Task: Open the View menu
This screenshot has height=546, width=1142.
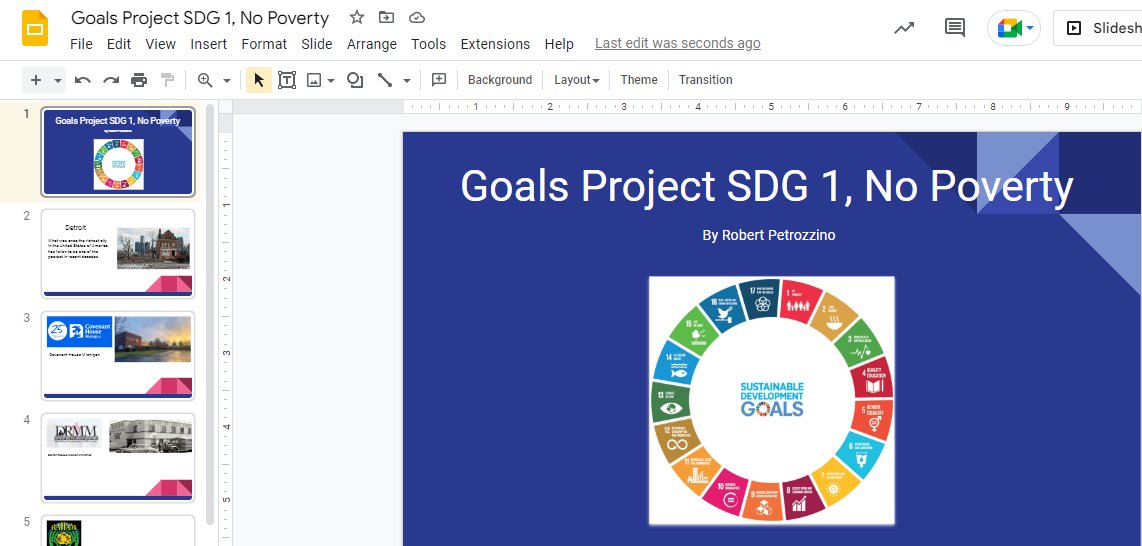Action: [x=160, y=44]
